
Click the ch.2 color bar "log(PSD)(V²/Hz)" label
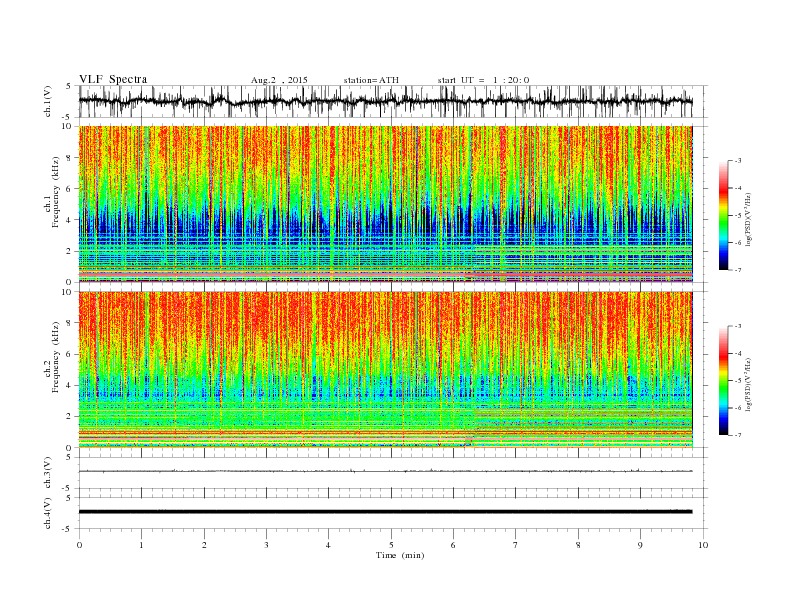pyautogui.click(x=749, y=384)
